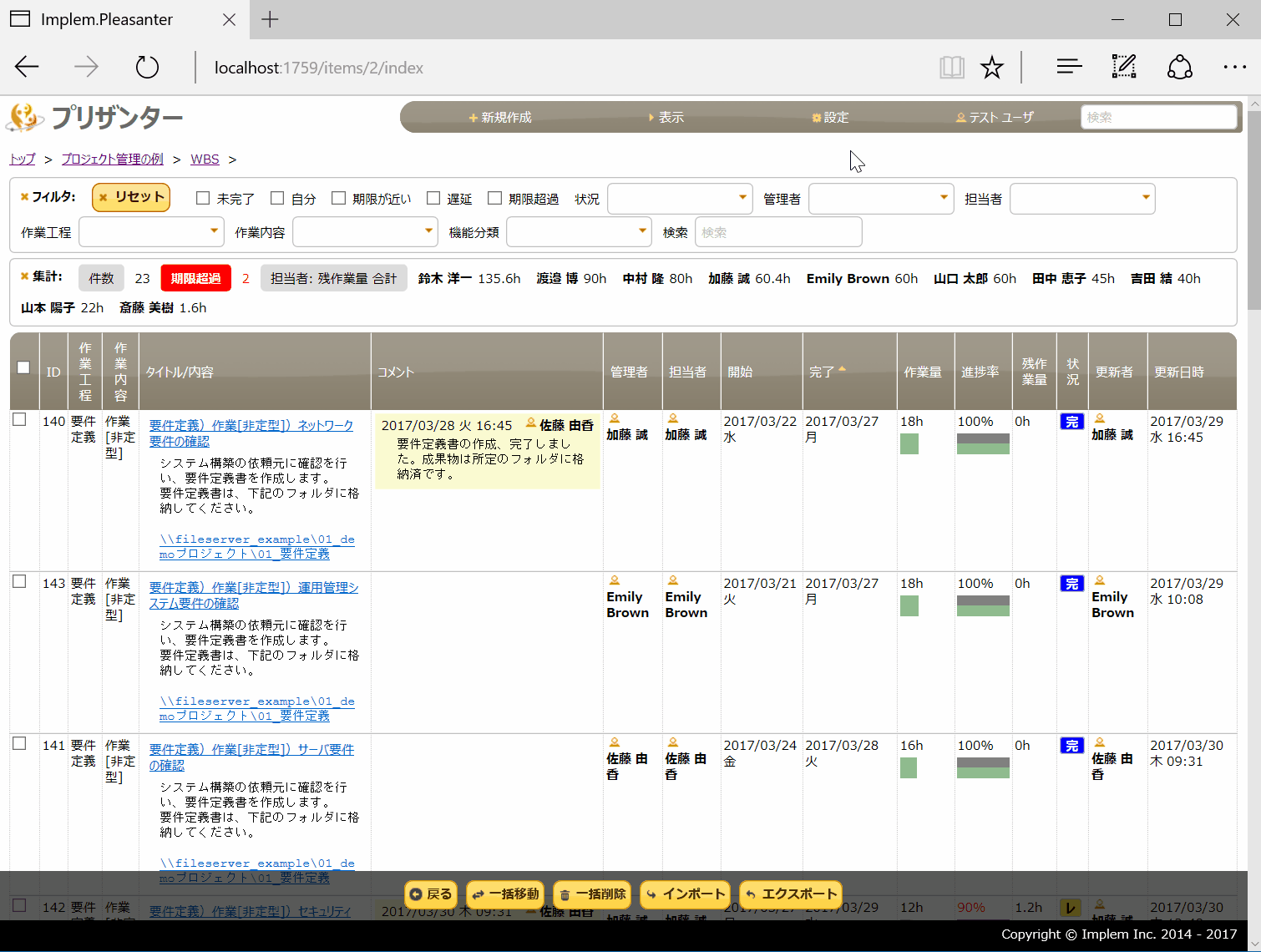This screenshot has height=952, width=1261.
Task: Click completed status badge in row 143
Action: [1071, 584]
